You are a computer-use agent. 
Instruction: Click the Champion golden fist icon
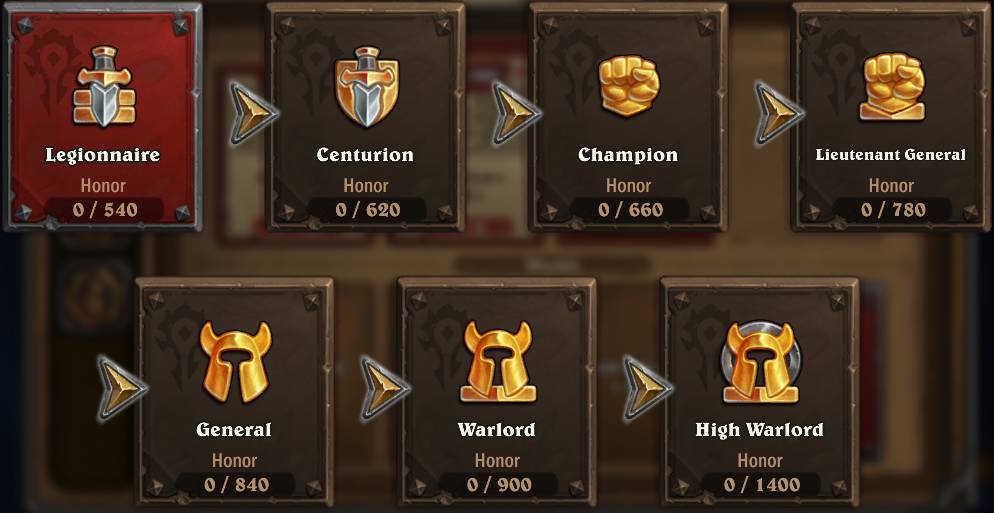[x=629, y=86]
